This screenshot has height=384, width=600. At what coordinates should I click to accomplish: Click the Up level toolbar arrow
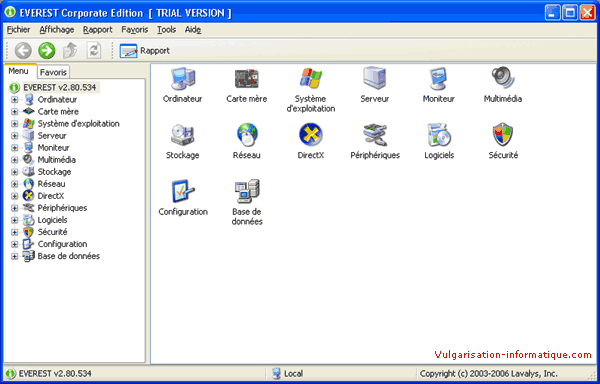click(70, 50)
